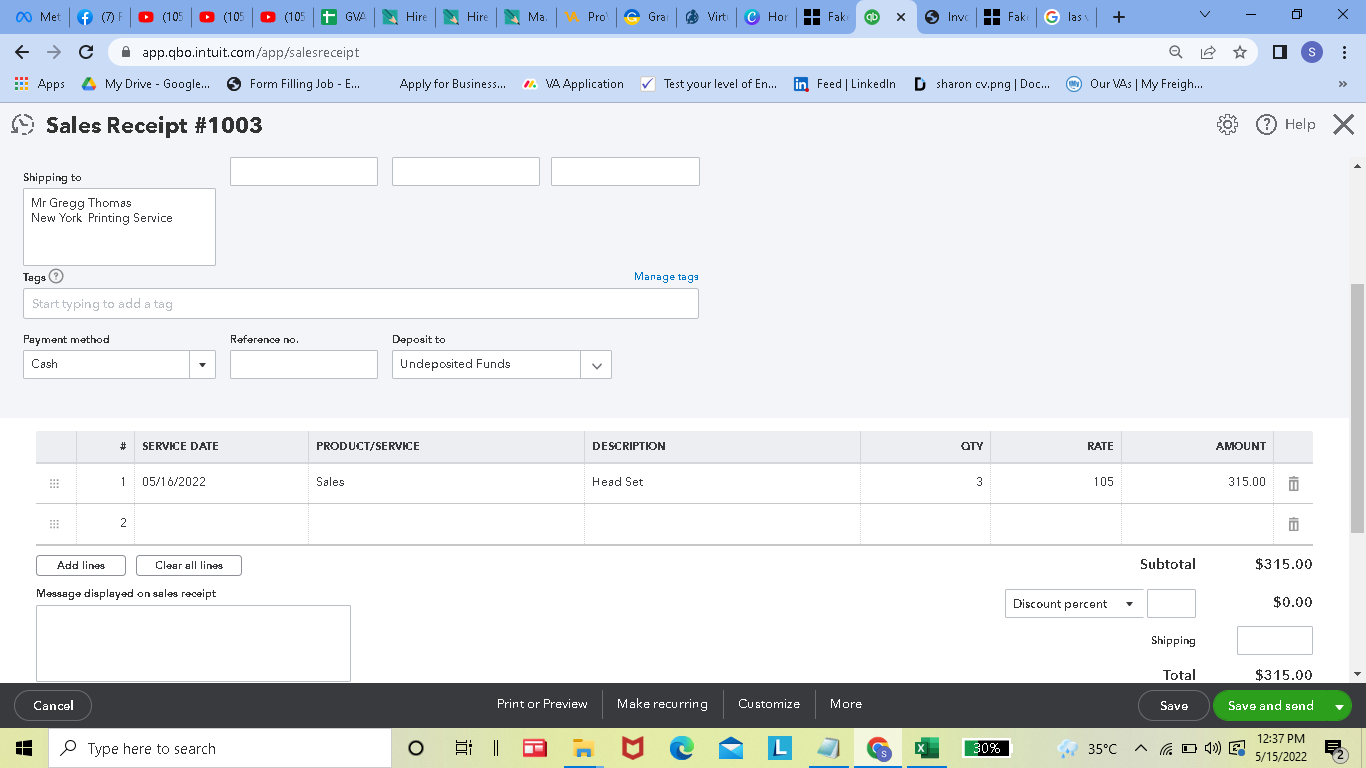Viewport: 1366px width, 768px height.
Task: Click the message displayed on sales receipt box
Action: 193,644
